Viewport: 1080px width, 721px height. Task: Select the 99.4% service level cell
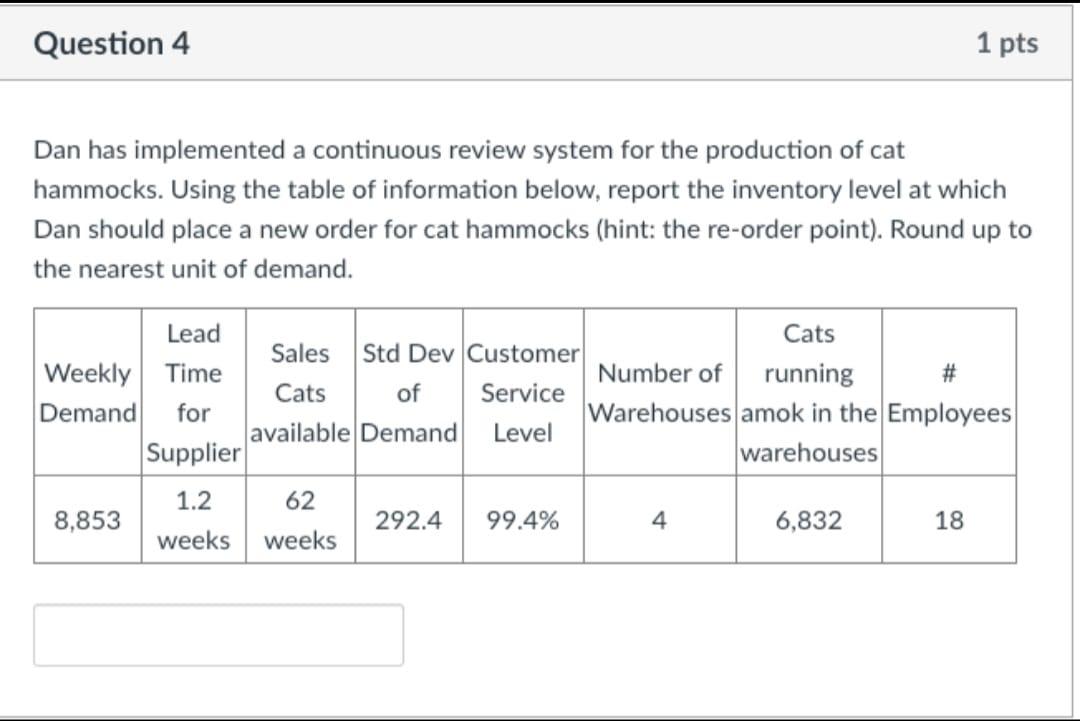tap(522, 519)
